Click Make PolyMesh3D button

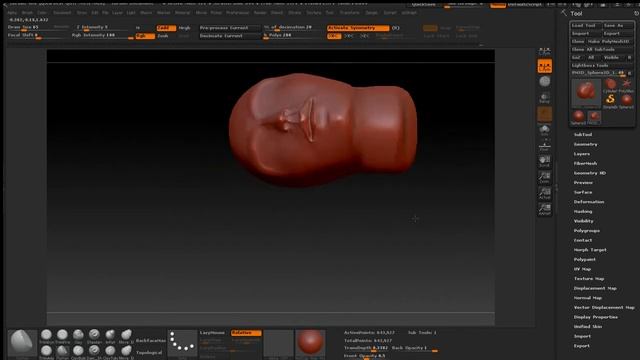click(610, 41)
